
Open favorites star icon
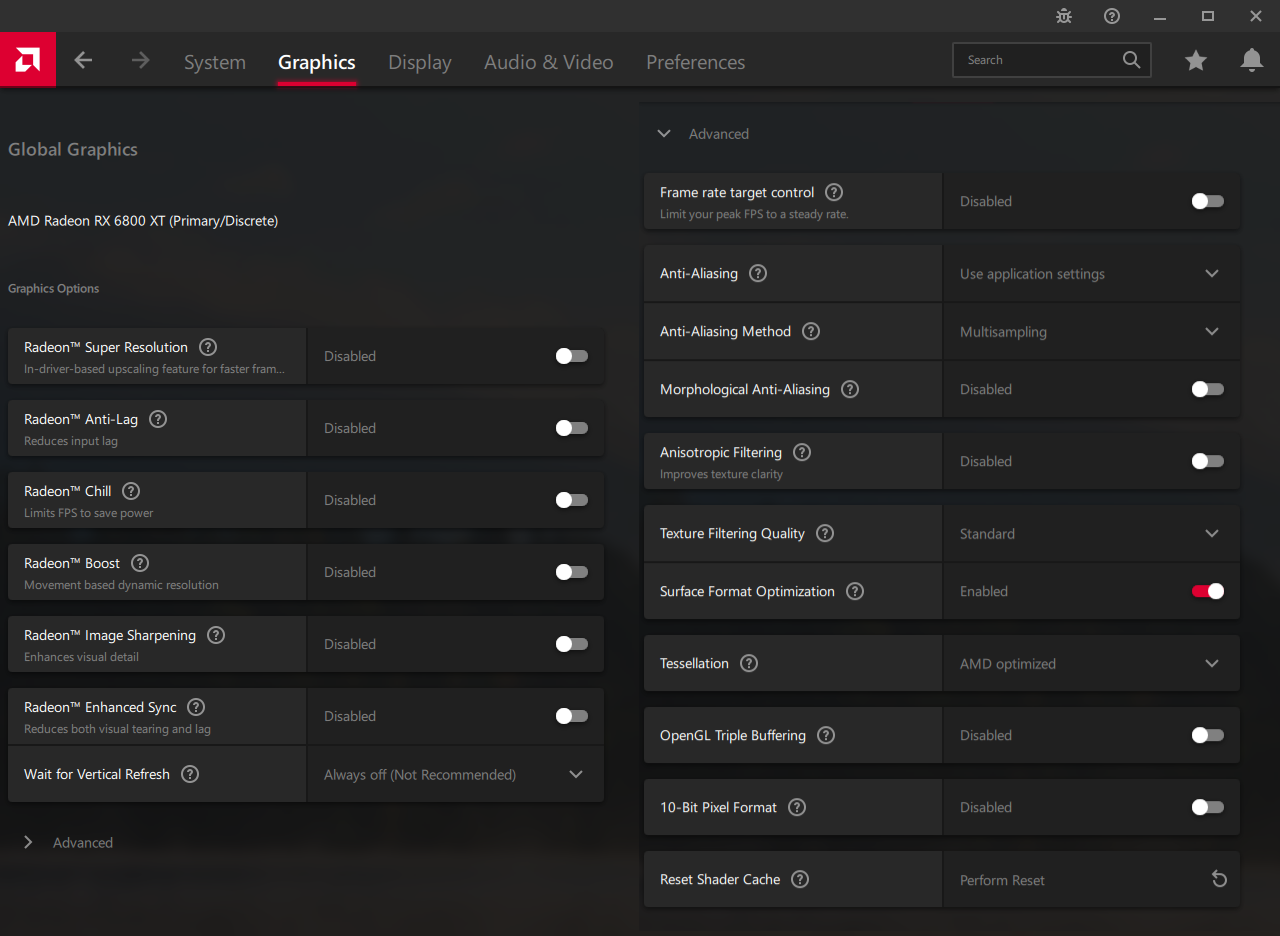(1195, 61)
